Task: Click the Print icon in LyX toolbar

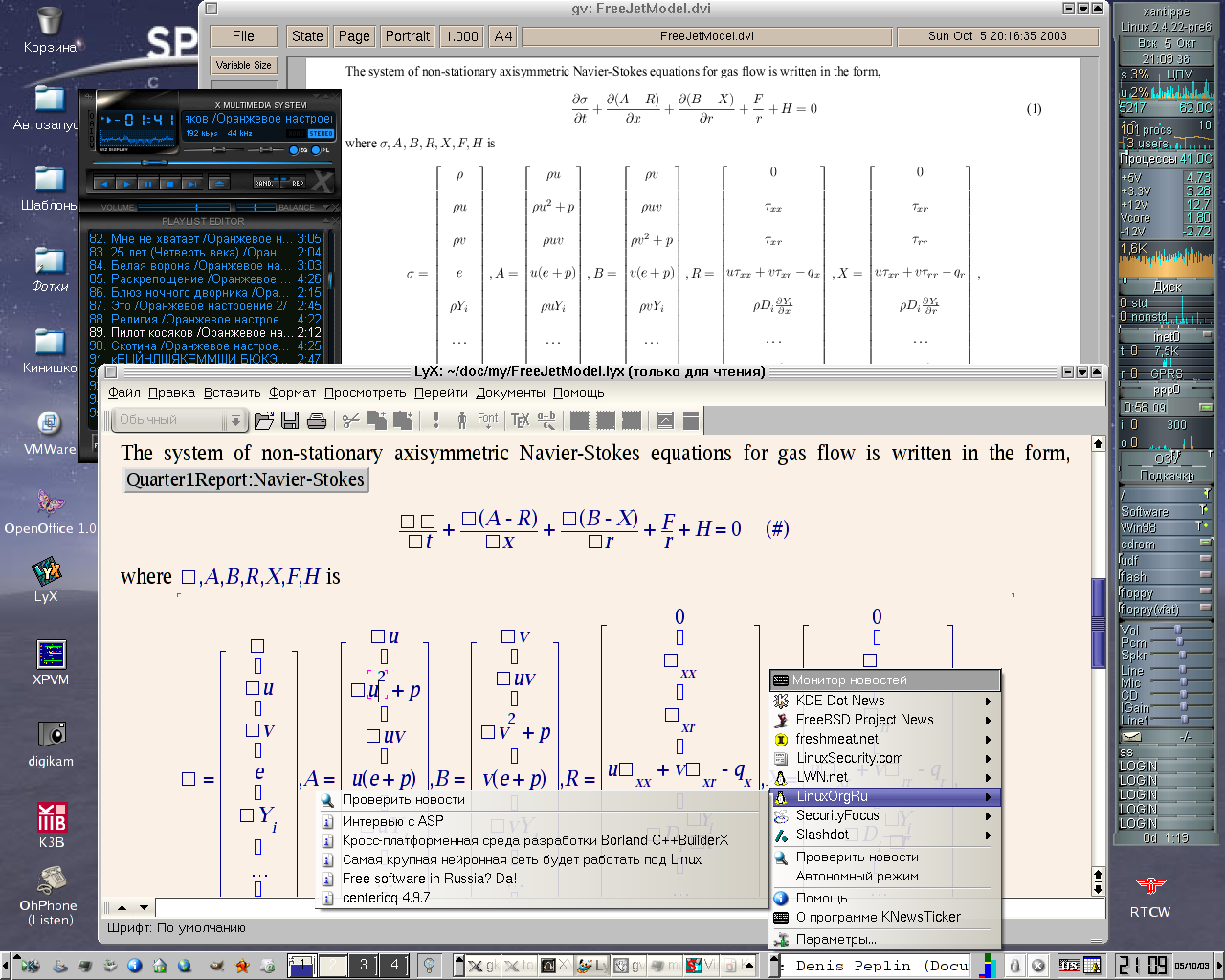Action: (x=317, y=420)
